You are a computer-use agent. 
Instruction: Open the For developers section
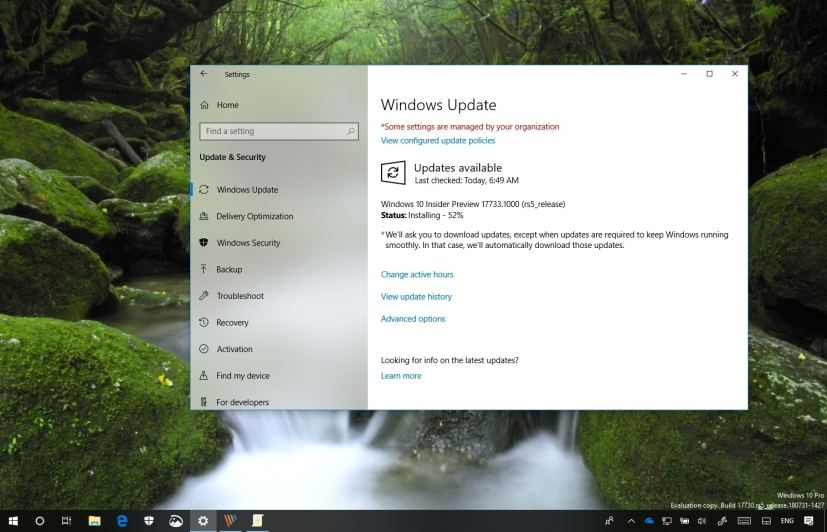pyautogui.click(x=242, y=402)
